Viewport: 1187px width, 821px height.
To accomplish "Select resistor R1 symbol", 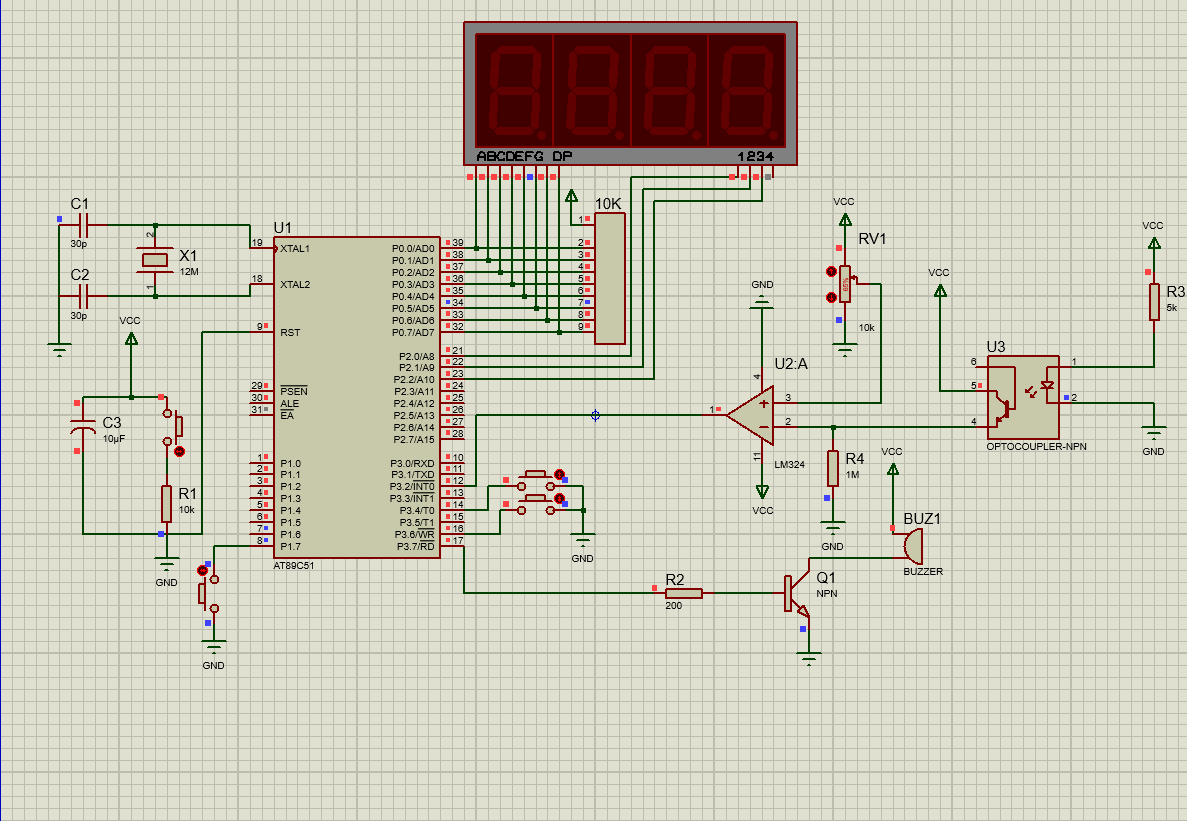I will click(x=167, y=504).
